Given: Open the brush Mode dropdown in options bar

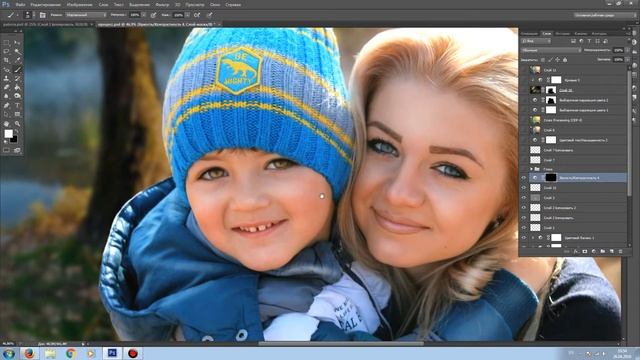Looking at the screenshot, I should point(86,15).
